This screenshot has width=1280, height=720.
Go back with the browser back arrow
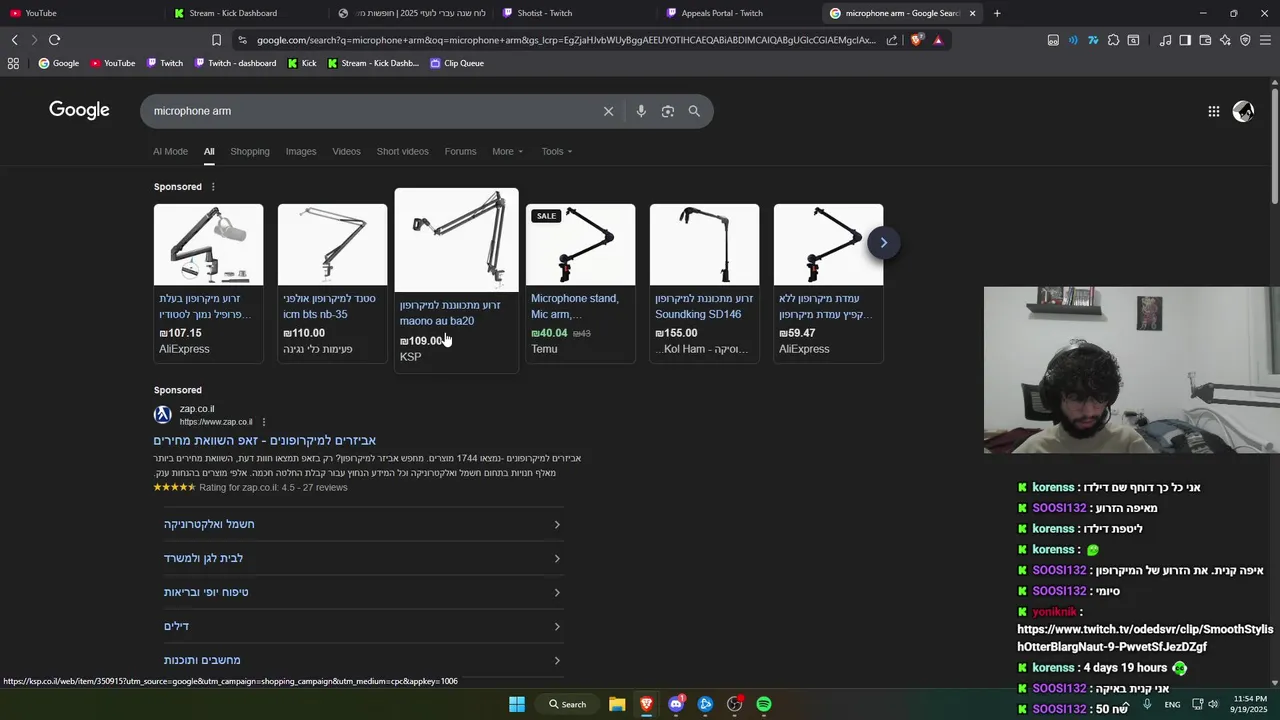click(14, 40)
